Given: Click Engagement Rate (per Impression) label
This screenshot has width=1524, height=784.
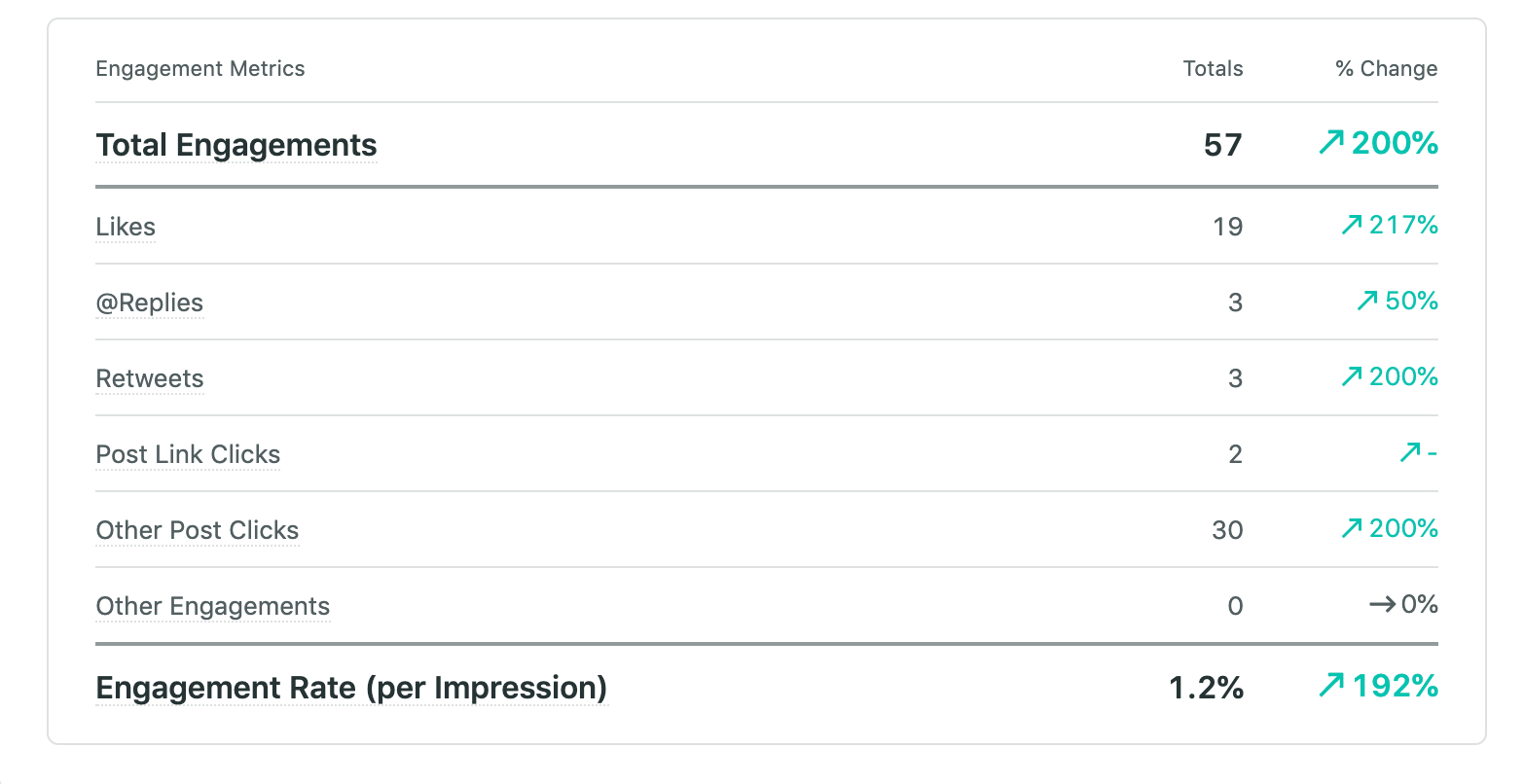Looking at the screenshot, I should point(351,688).
